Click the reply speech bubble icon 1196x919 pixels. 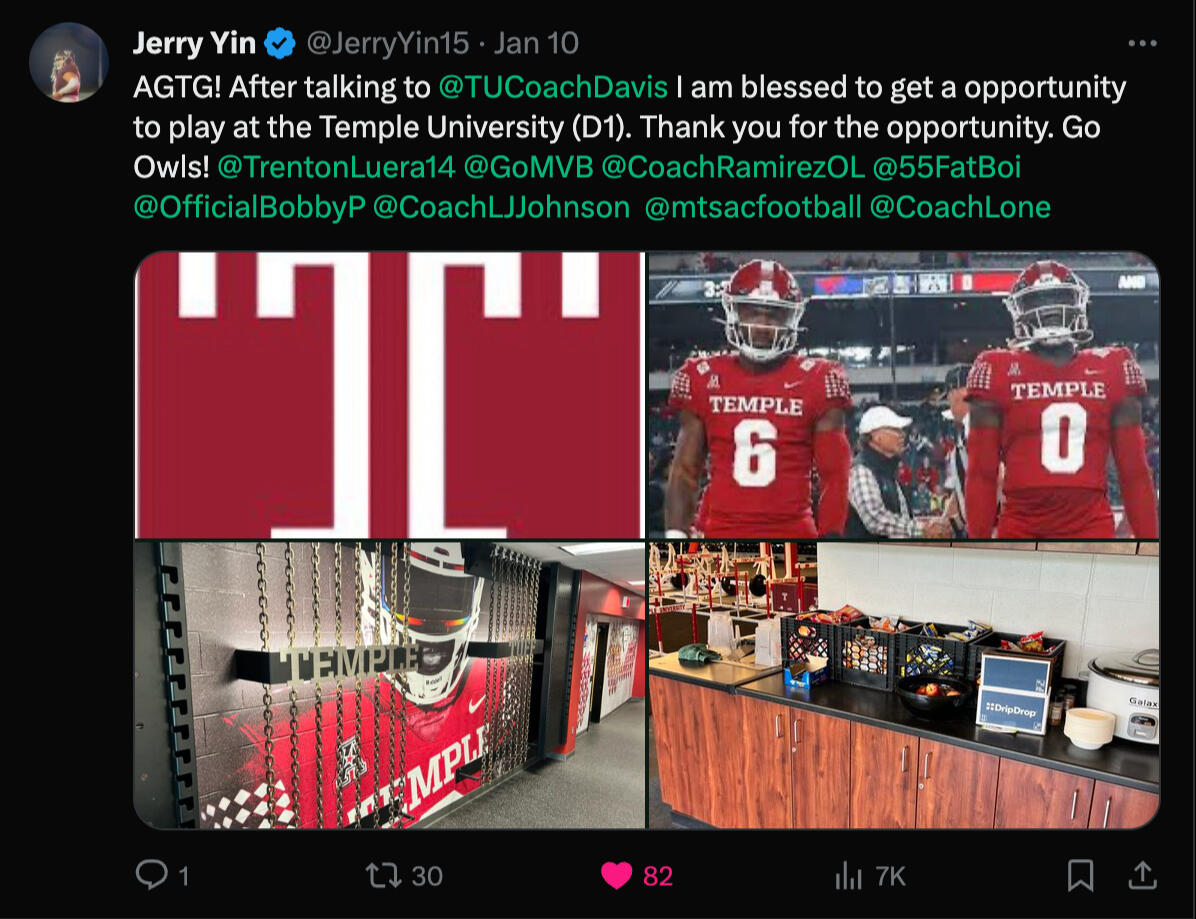[151, 876]
